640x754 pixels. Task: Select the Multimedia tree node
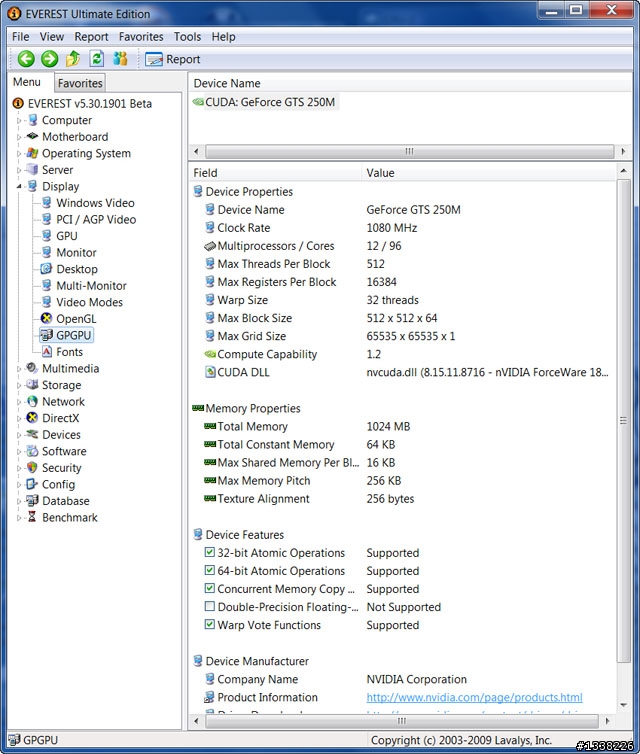coord(70,368)
